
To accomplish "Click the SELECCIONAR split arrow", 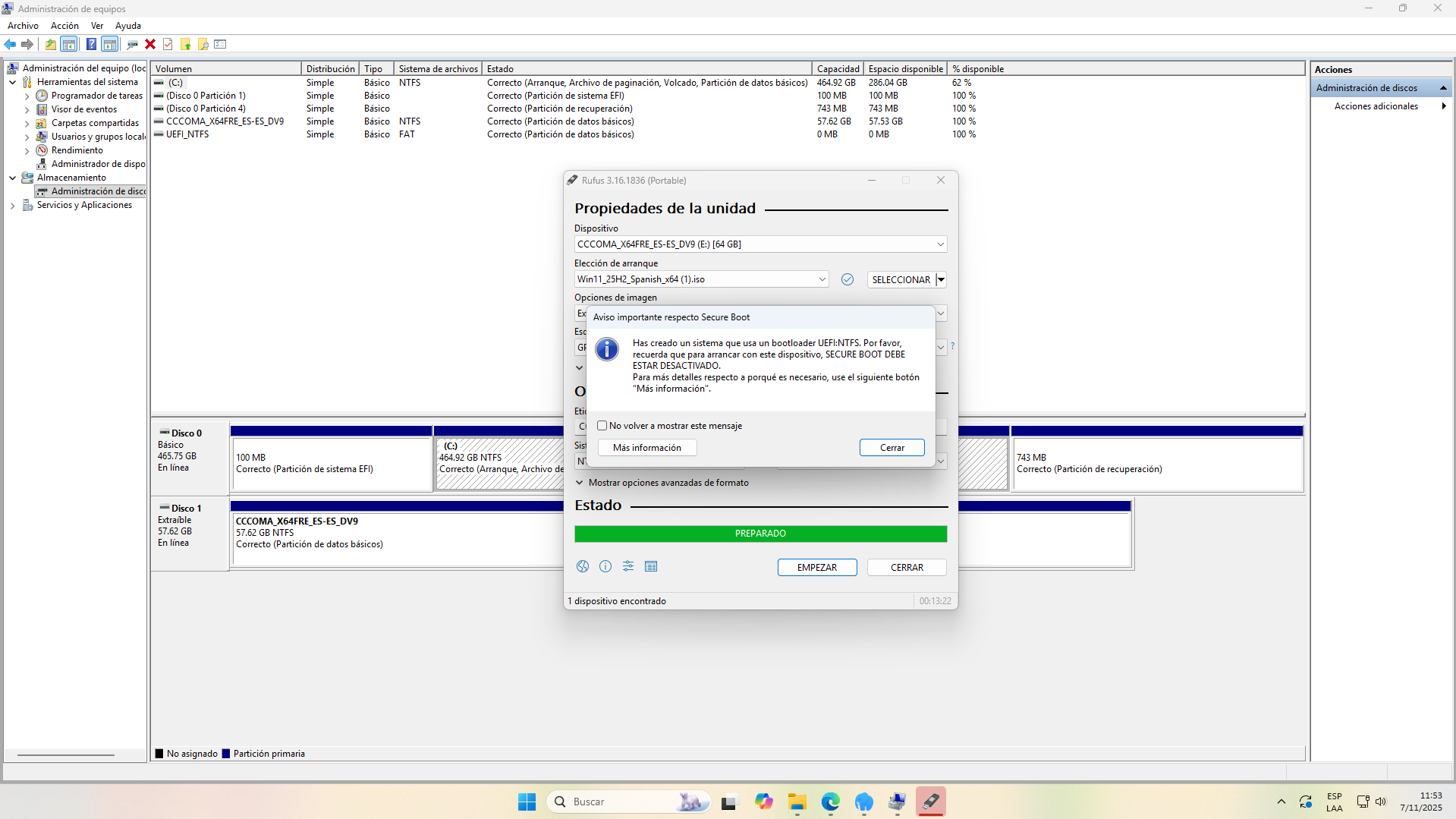I will pyautogui.click(x=941, y=279).
